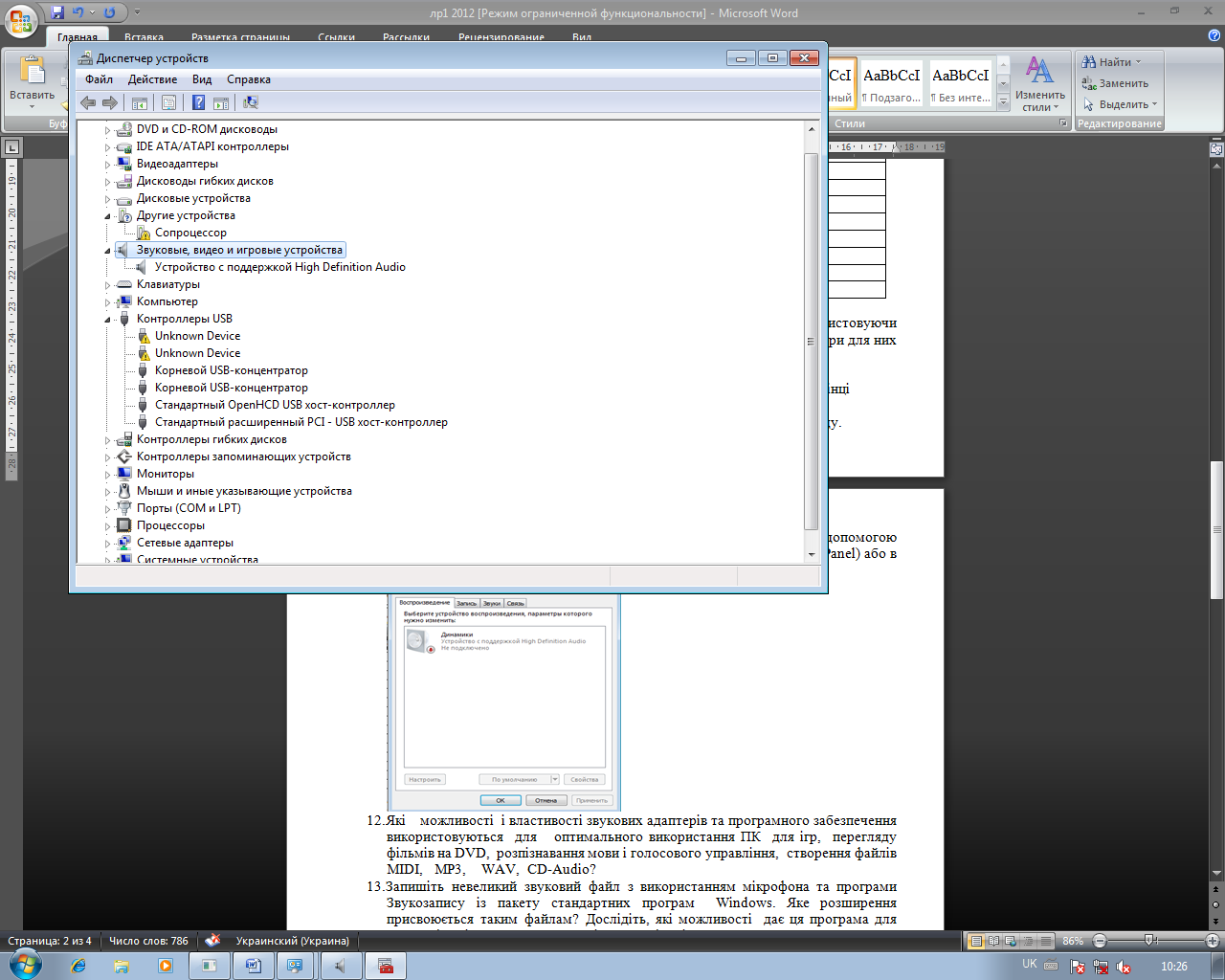Click the muted volume tray icon

tap(1124, 968)
